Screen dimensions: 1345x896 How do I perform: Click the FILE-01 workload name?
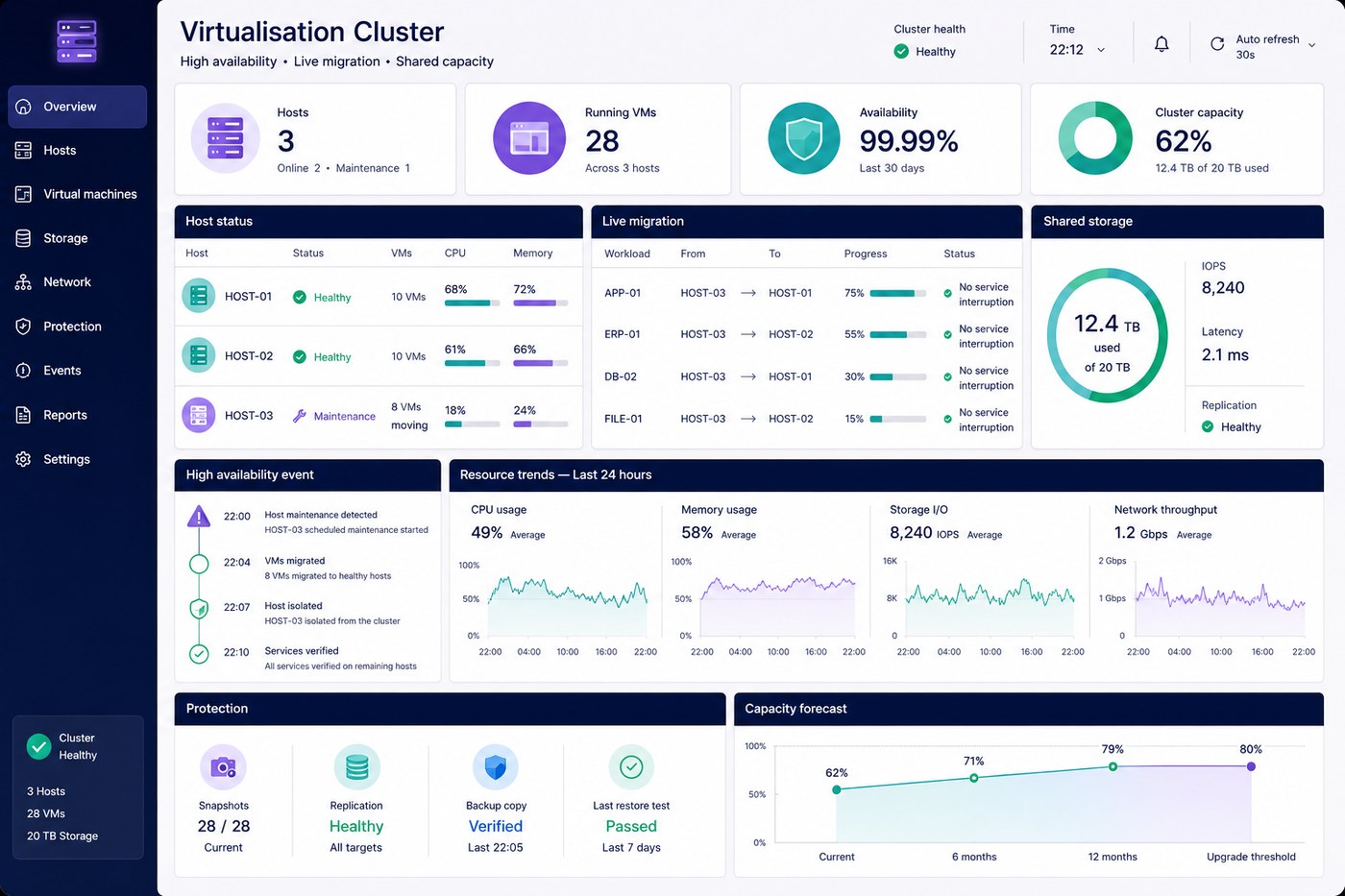(x=624, y=419)
